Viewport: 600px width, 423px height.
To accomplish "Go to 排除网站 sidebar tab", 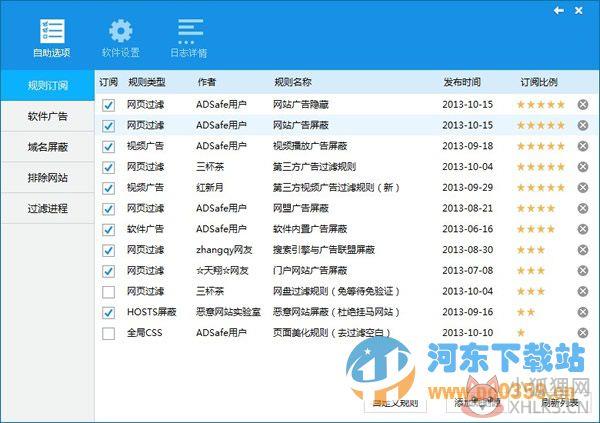I will (47, 178).
